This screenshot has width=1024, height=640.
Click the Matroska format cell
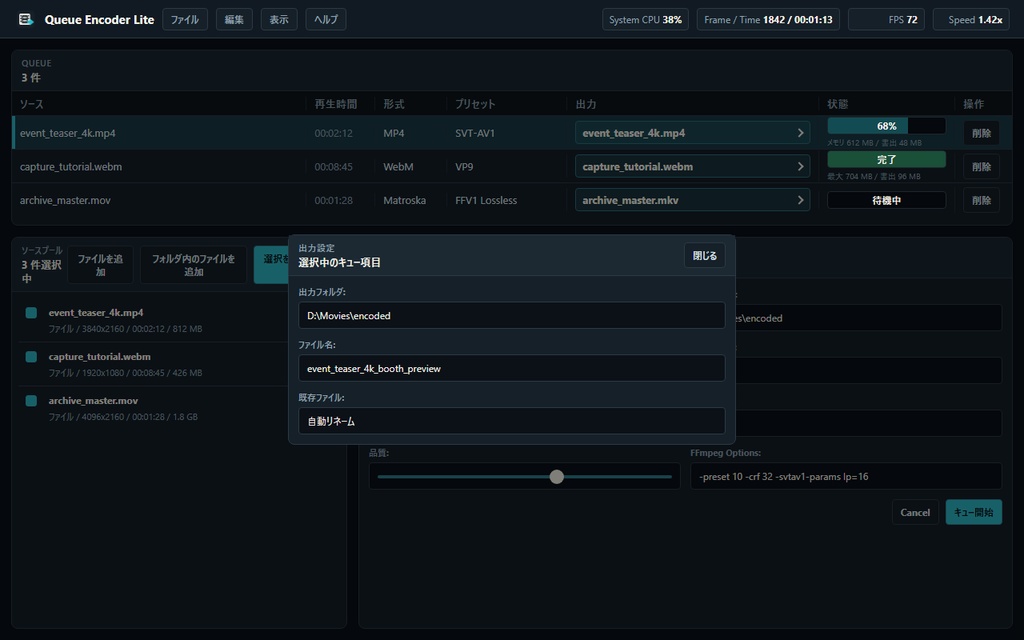(404, 200)
